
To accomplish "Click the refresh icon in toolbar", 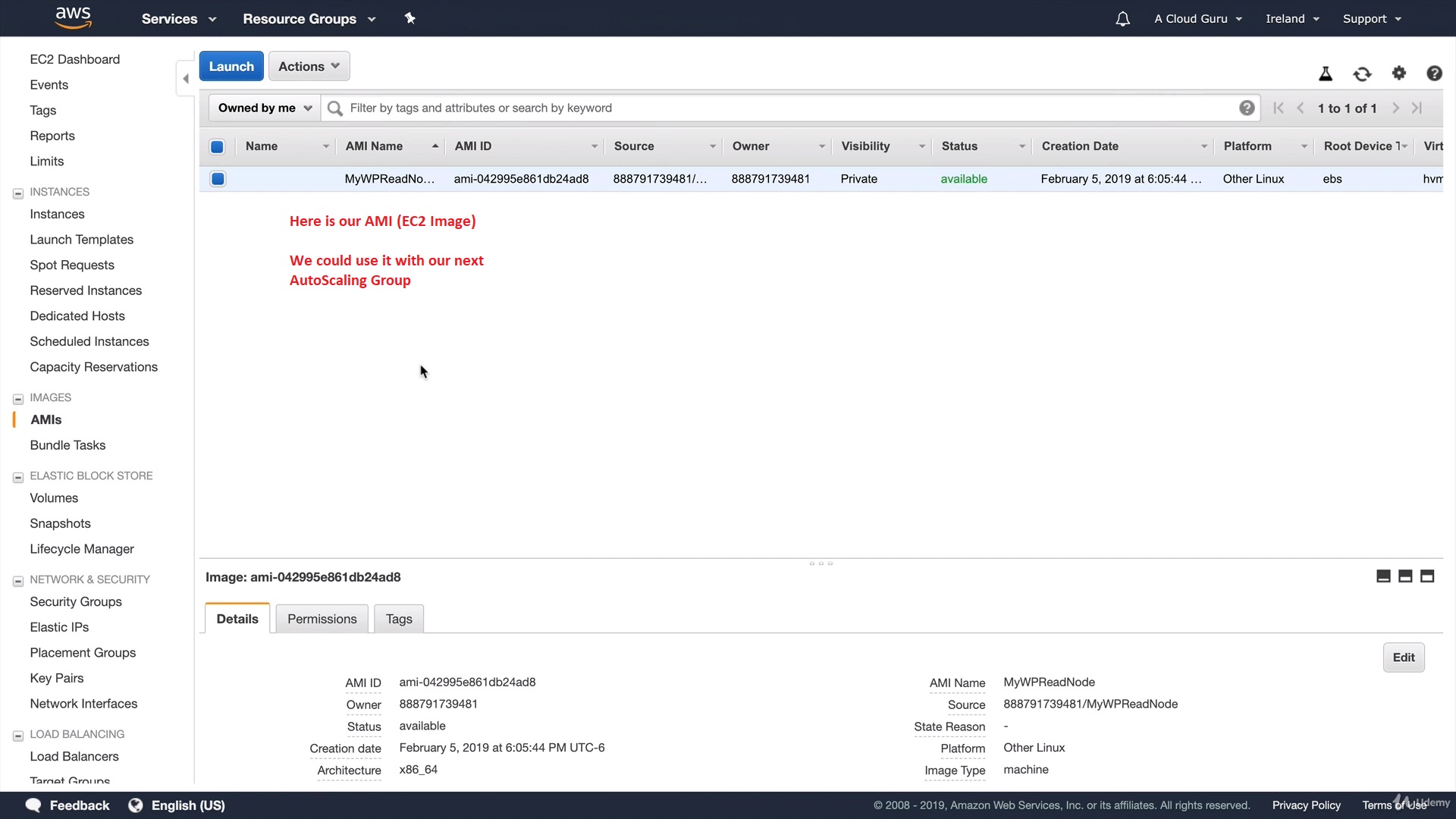I will 1362,74.
